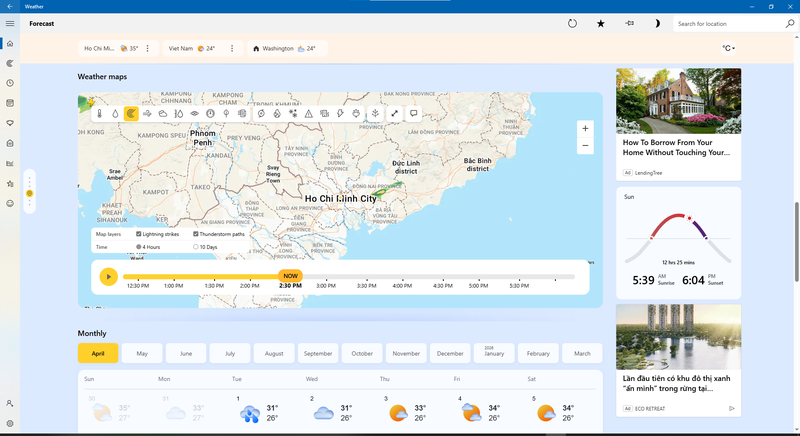Pin location to Start
This screenshot has width=800, height=436.
click(630, 23)
